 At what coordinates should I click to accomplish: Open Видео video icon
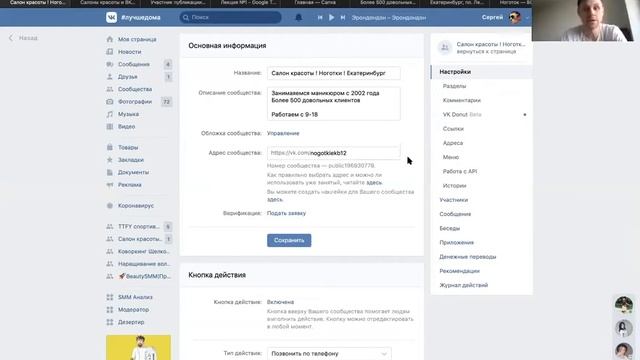[x=110, y=127]
